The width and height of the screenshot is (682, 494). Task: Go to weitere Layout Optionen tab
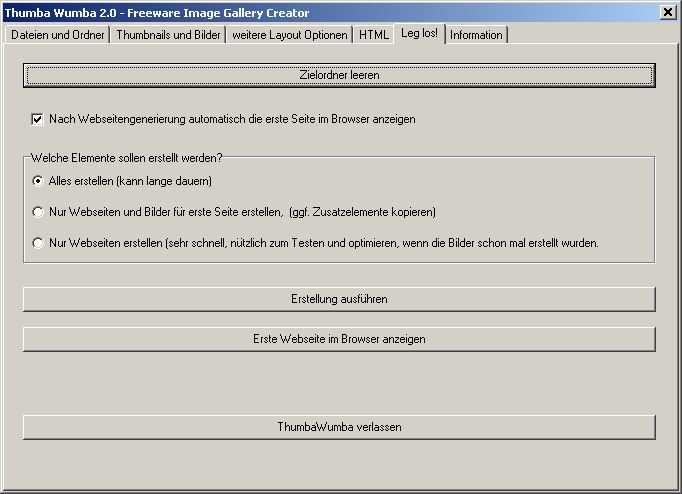[290, 35]
